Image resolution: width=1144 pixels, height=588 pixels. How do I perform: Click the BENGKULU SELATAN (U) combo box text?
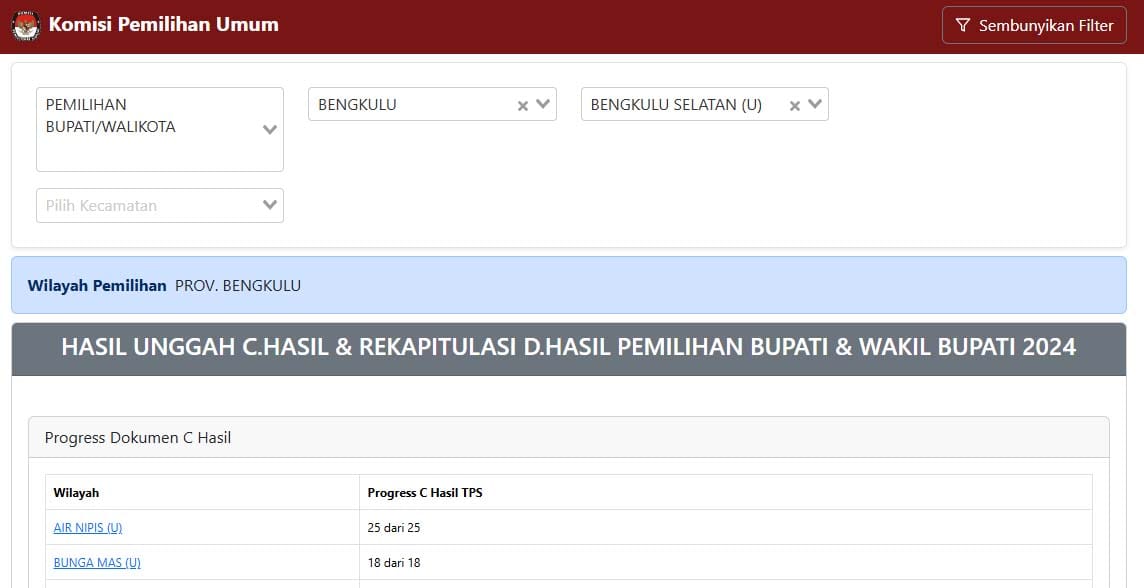tap(680, 104)
